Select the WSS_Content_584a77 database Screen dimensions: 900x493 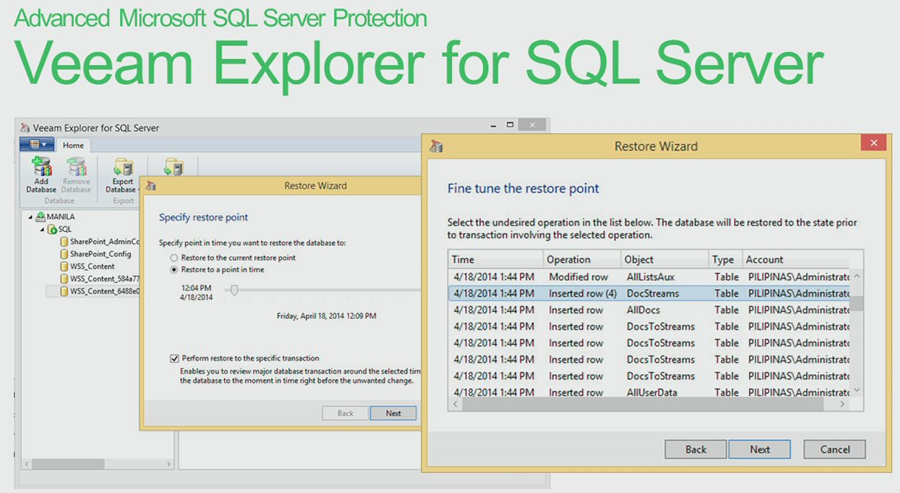coord(104,278)
